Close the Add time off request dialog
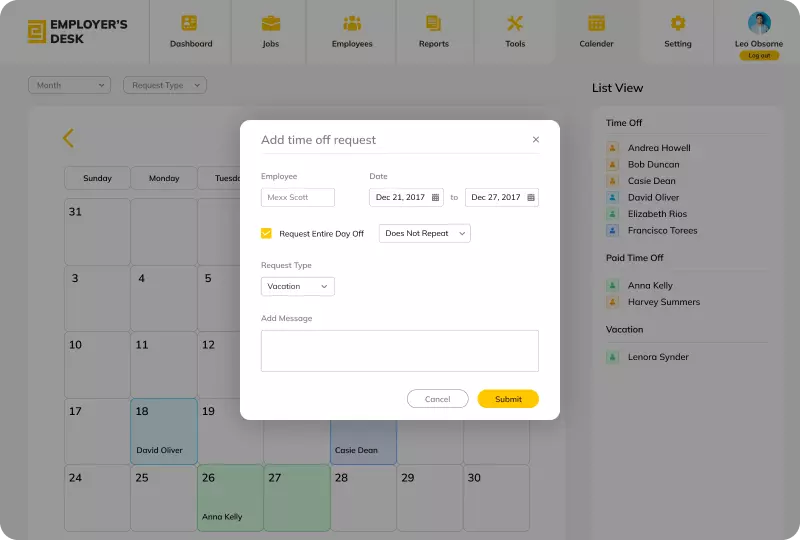Image resolution: width=800 pixels, height=540 pixels. click(535, 140)
